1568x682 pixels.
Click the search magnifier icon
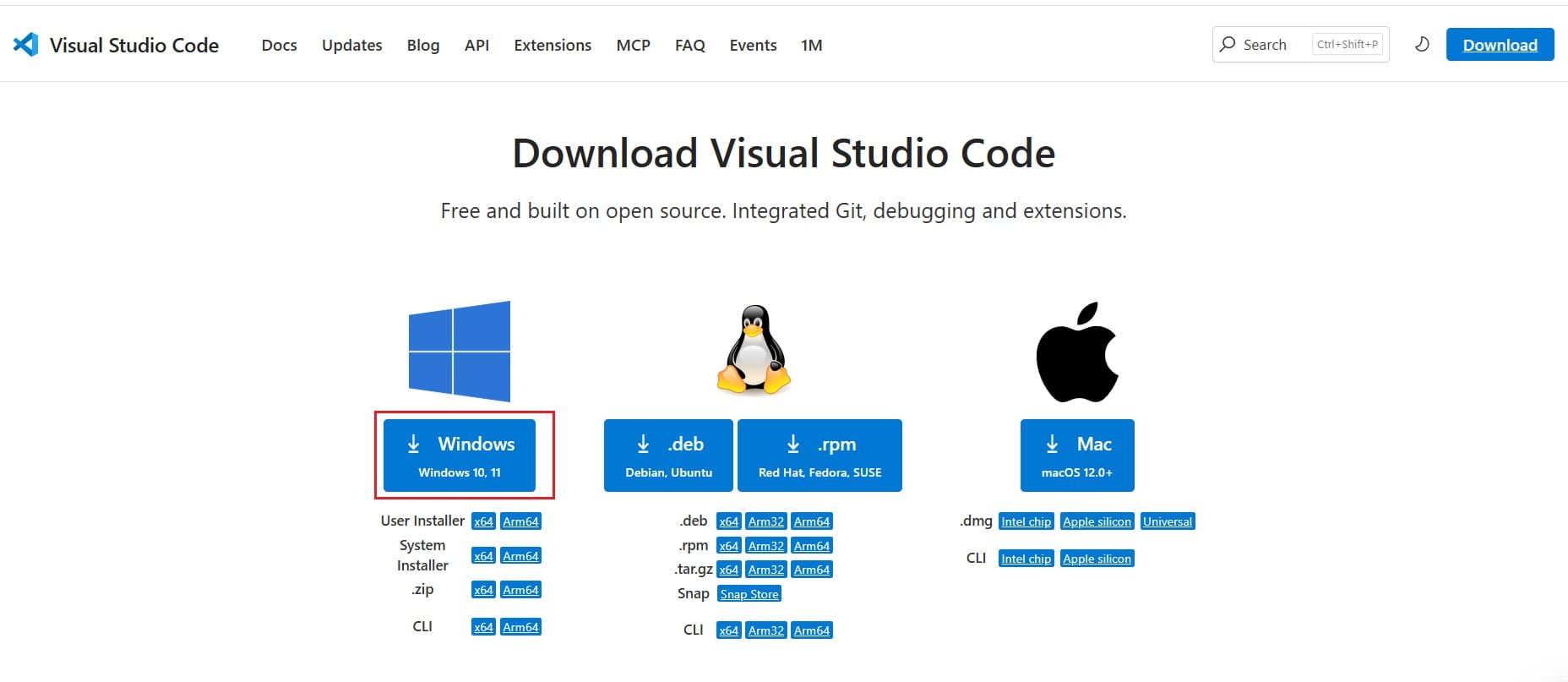tap(1228, 44)
